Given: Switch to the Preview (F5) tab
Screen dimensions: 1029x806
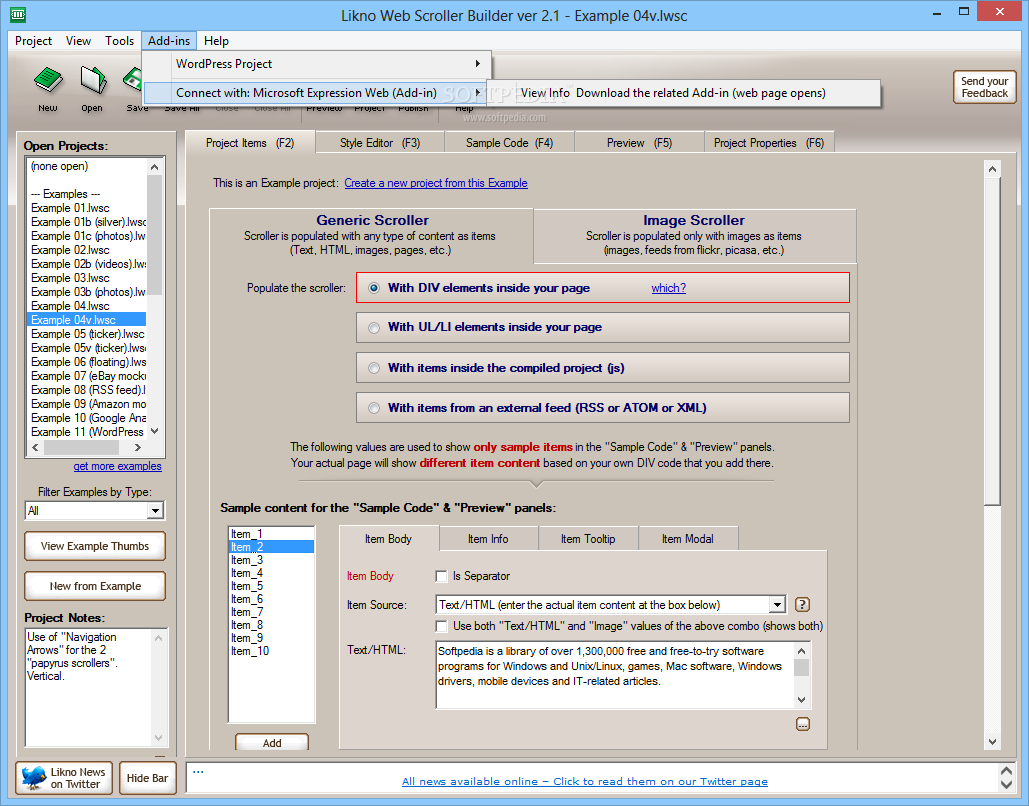Looking at the screenshot, I should point(639,143).
